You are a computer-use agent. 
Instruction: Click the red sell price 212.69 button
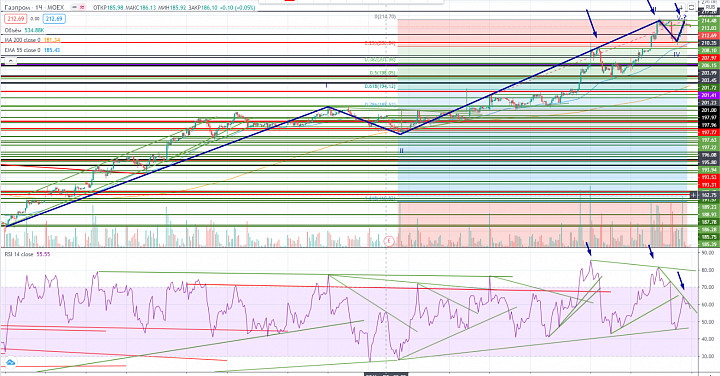coord(16,19)
